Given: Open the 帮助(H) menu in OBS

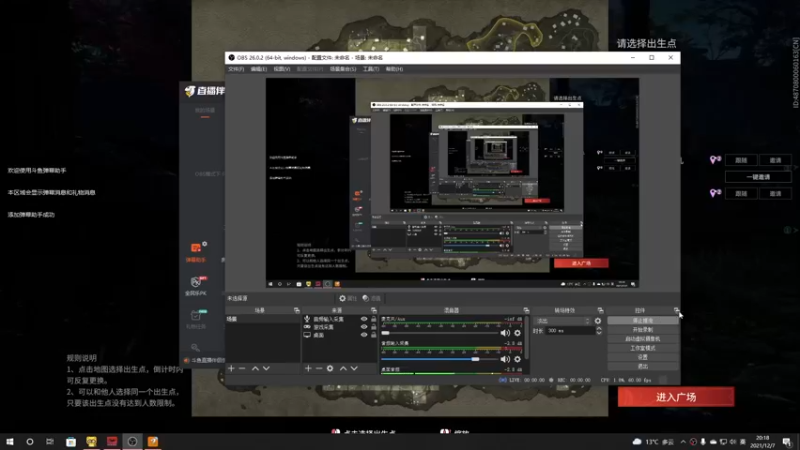Looking at the screenshot, I should coord(394,69).
